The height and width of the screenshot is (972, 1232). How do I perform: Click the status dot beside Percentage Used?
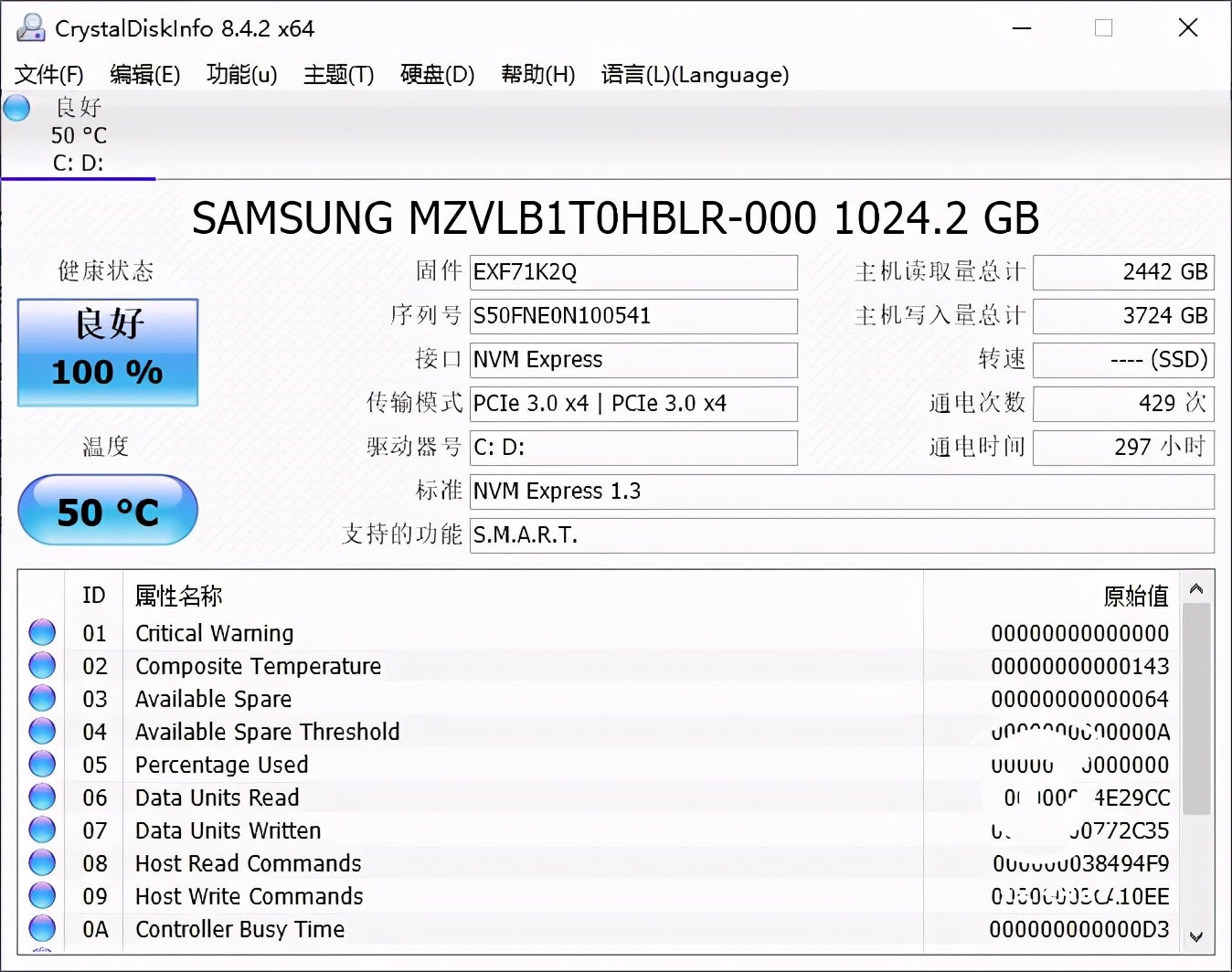point(42,763)
